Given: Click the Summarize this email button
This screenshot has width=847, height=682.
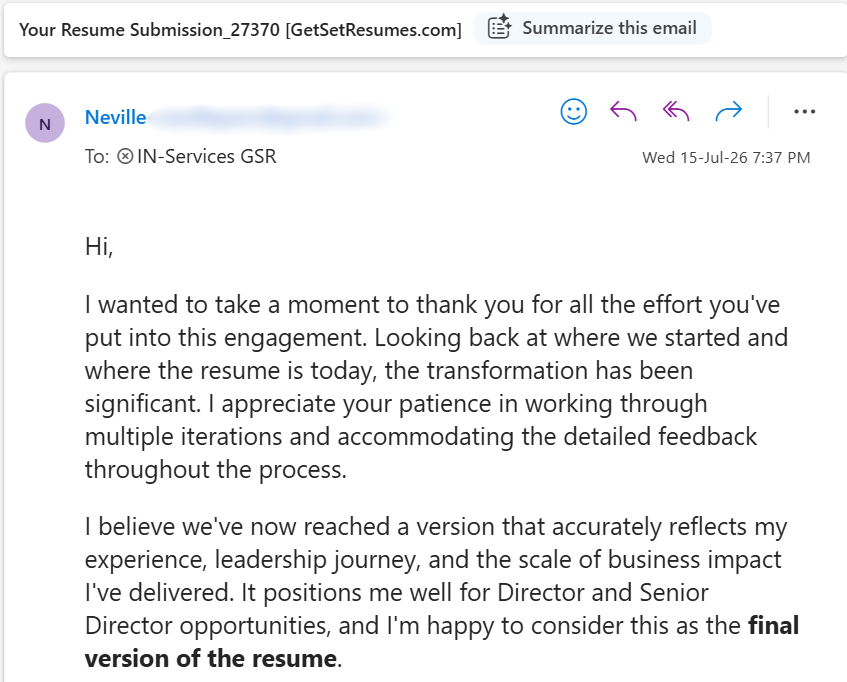Looking at the screenshot, I should tap(593, 28).
